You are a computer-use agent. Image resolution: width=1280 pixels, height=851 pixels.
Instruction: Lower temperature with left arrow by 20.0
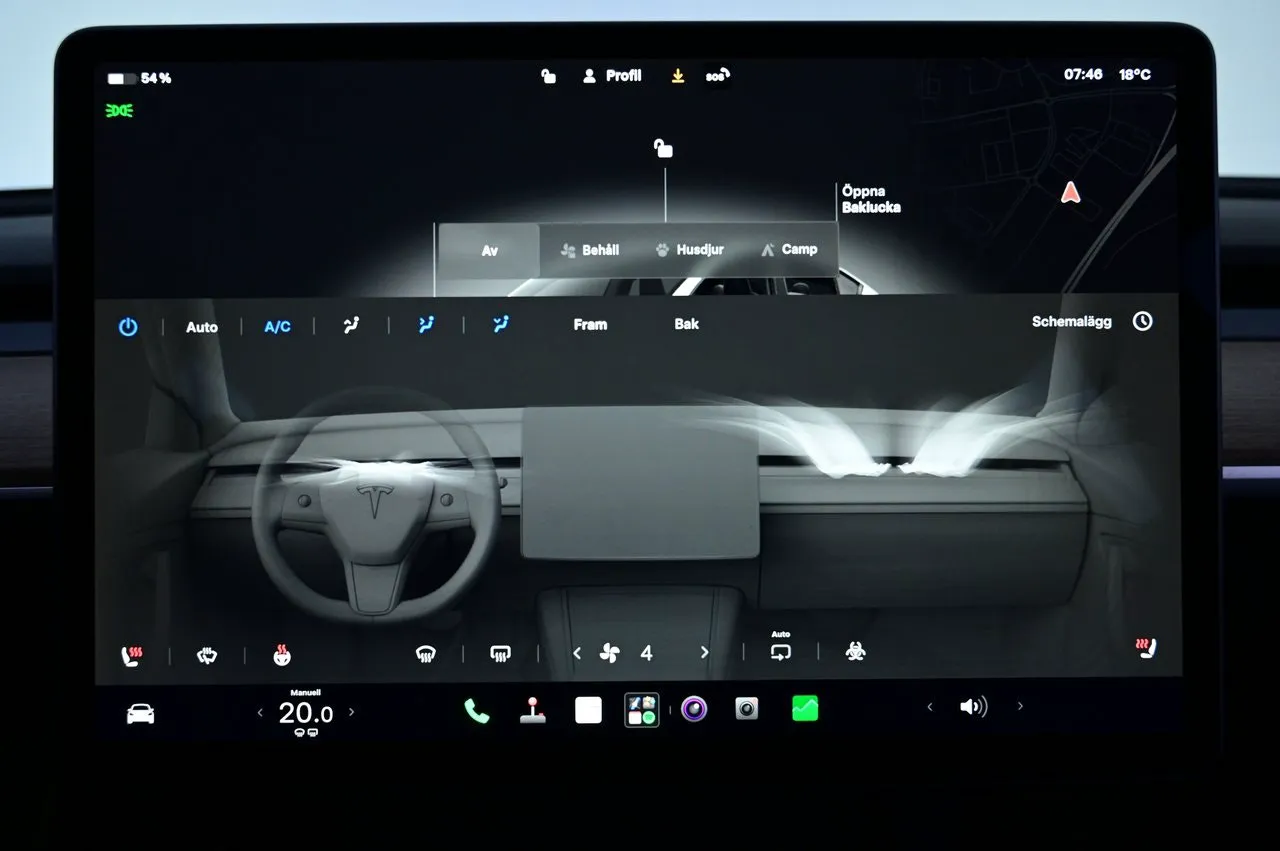261,713
